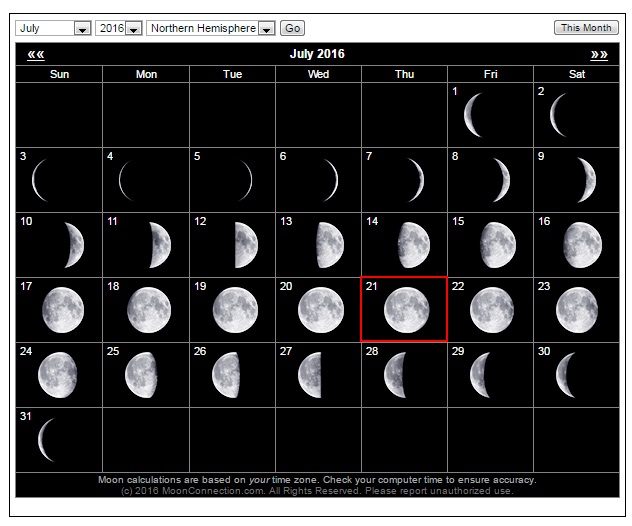The image size is (632, 526).
Task: Click the full moon for July 19
Action: 235,310
